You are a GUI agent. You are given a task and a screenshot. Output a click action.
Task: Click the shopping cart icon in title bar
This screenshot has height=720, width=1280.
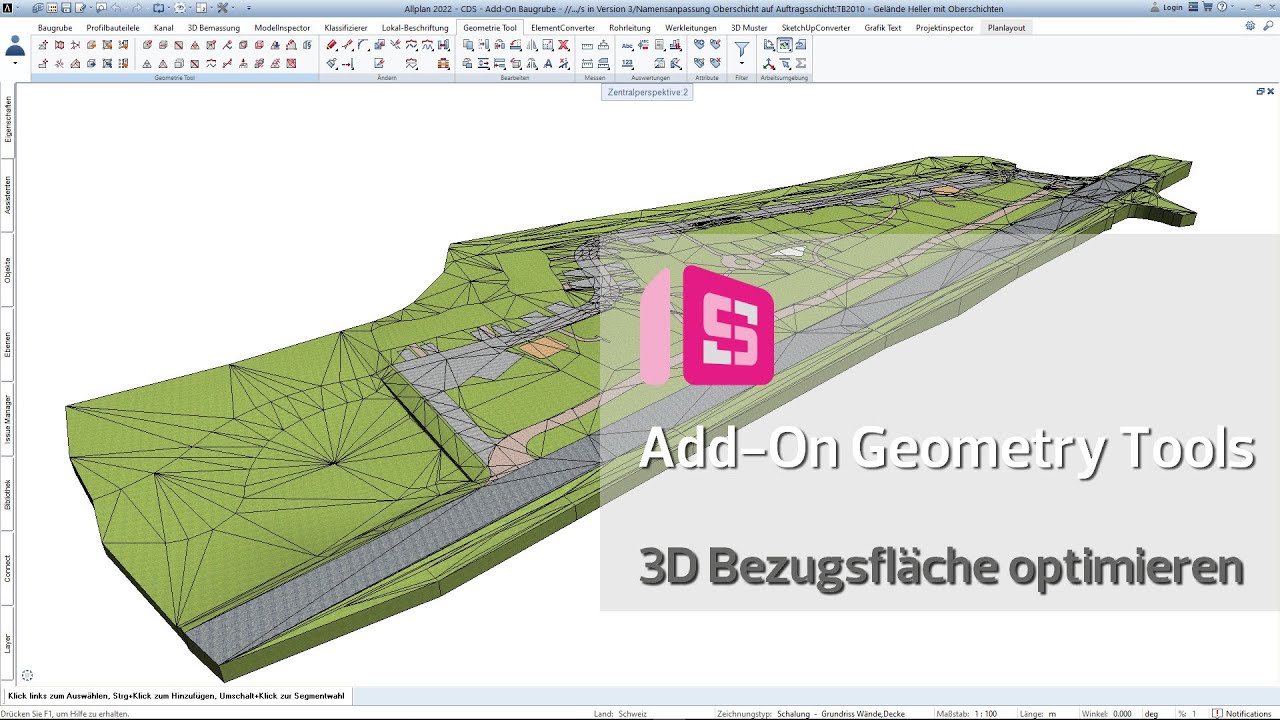pos(1206,7)
